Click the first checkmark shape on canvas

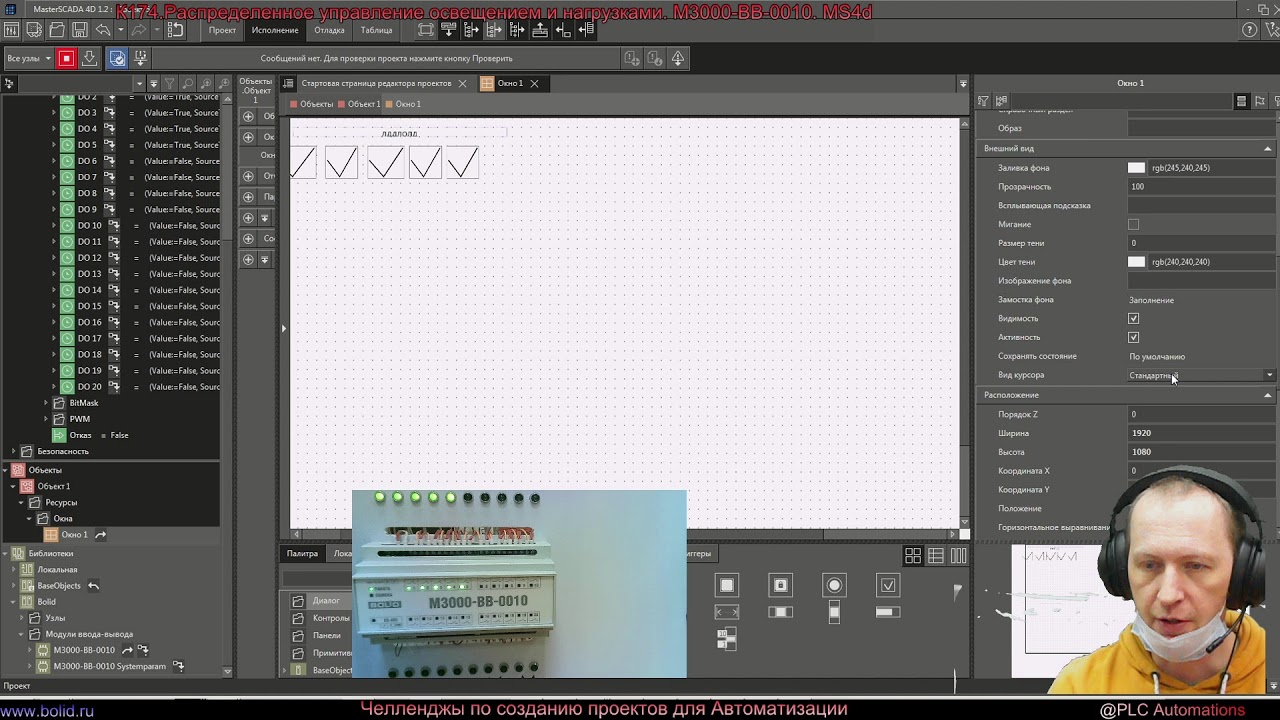(303, 163)
